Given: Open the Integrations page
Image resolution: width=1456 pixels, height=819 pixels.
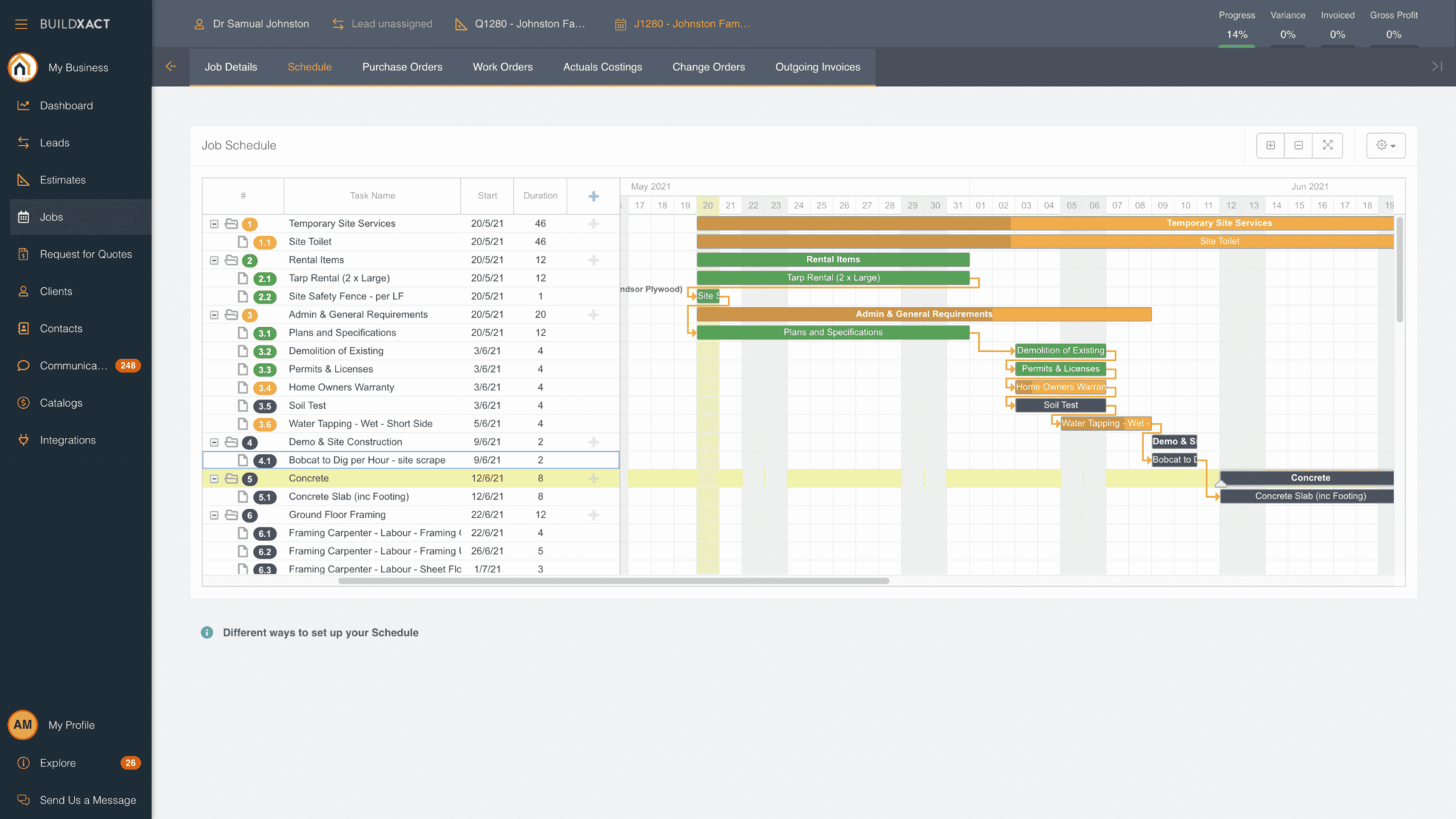Looking at the screenshot, I should [x=68, y=439].
